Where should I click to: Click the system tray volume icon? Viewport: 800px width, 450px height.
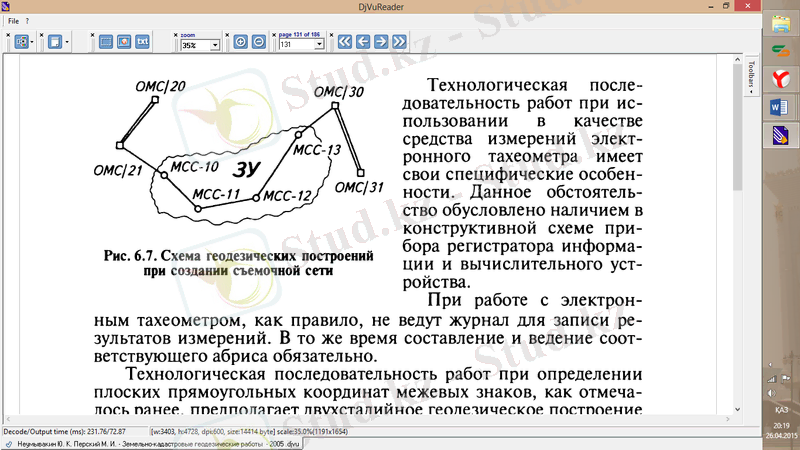click(771, 393)
